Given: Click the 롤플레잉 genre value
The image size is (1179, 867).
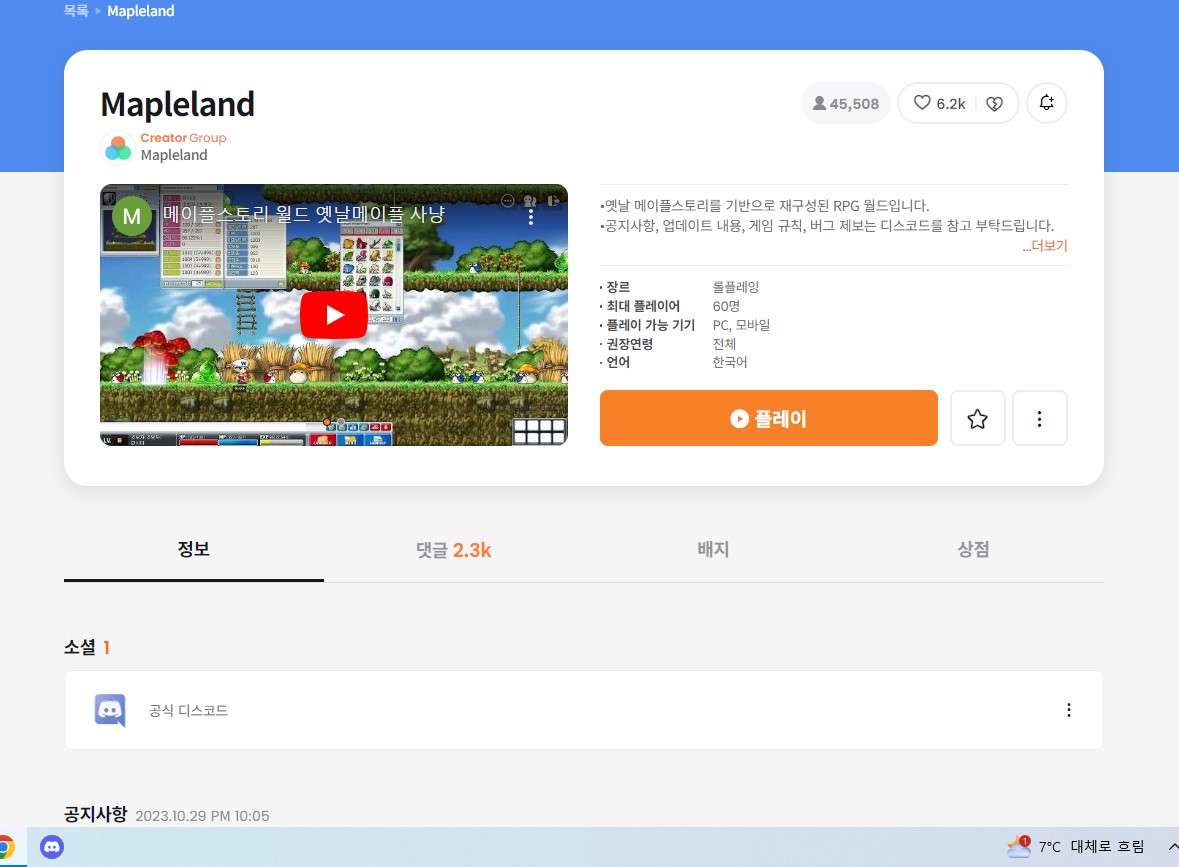Looking at the screenshot, I should [736, 287].
